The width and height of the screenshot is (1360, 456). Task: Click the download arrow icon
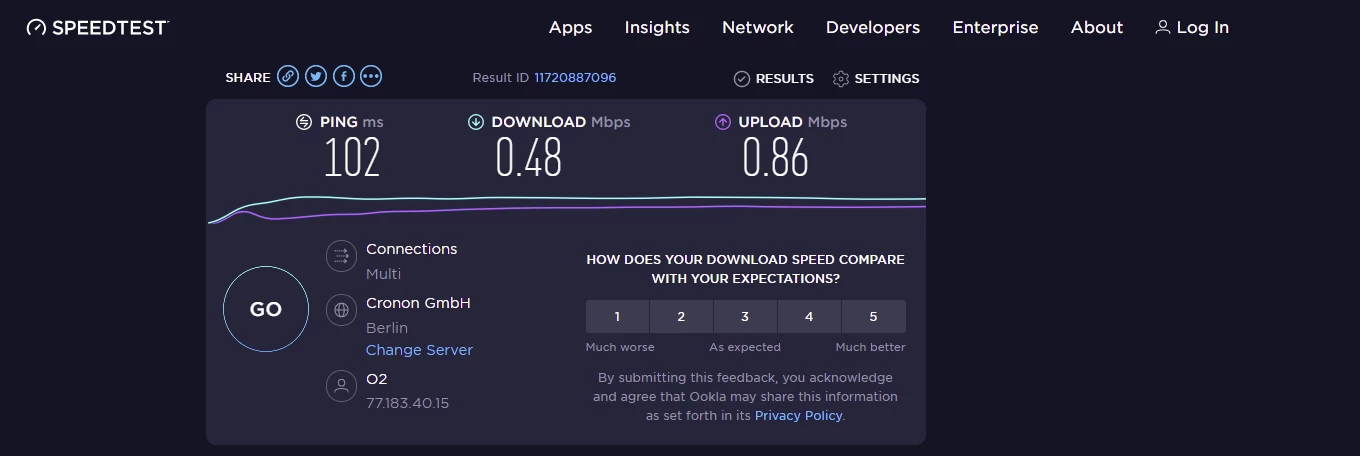[476, 122]
